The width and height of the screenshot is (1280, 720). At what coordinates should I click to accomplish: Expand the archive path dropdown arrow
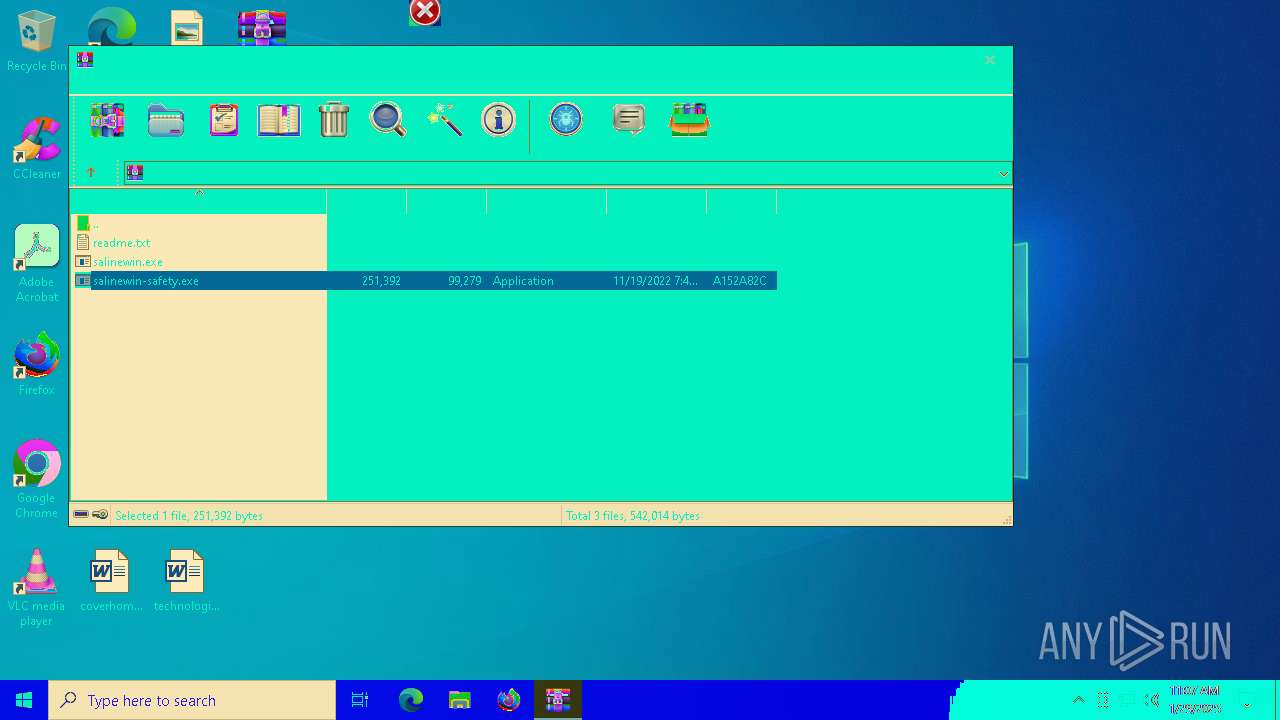[1003, 174]
